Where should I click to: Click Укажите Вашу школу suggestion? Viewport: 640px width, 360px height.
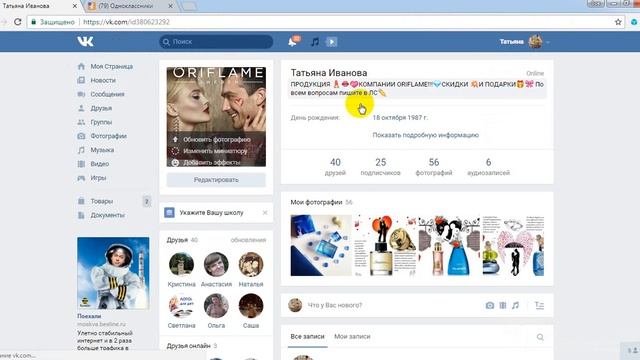click(211, 213)
